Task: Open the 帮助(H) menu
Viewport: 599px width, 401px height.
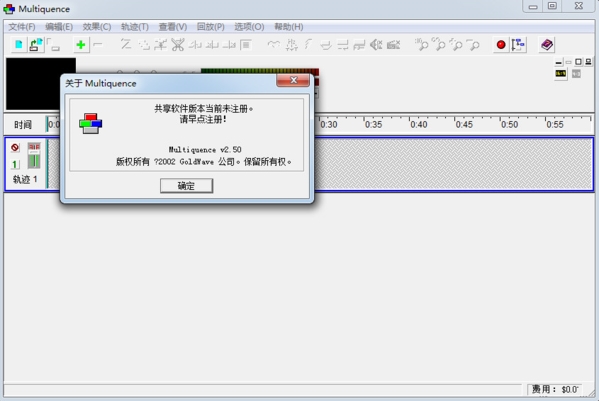Action: tap(289, 27)
